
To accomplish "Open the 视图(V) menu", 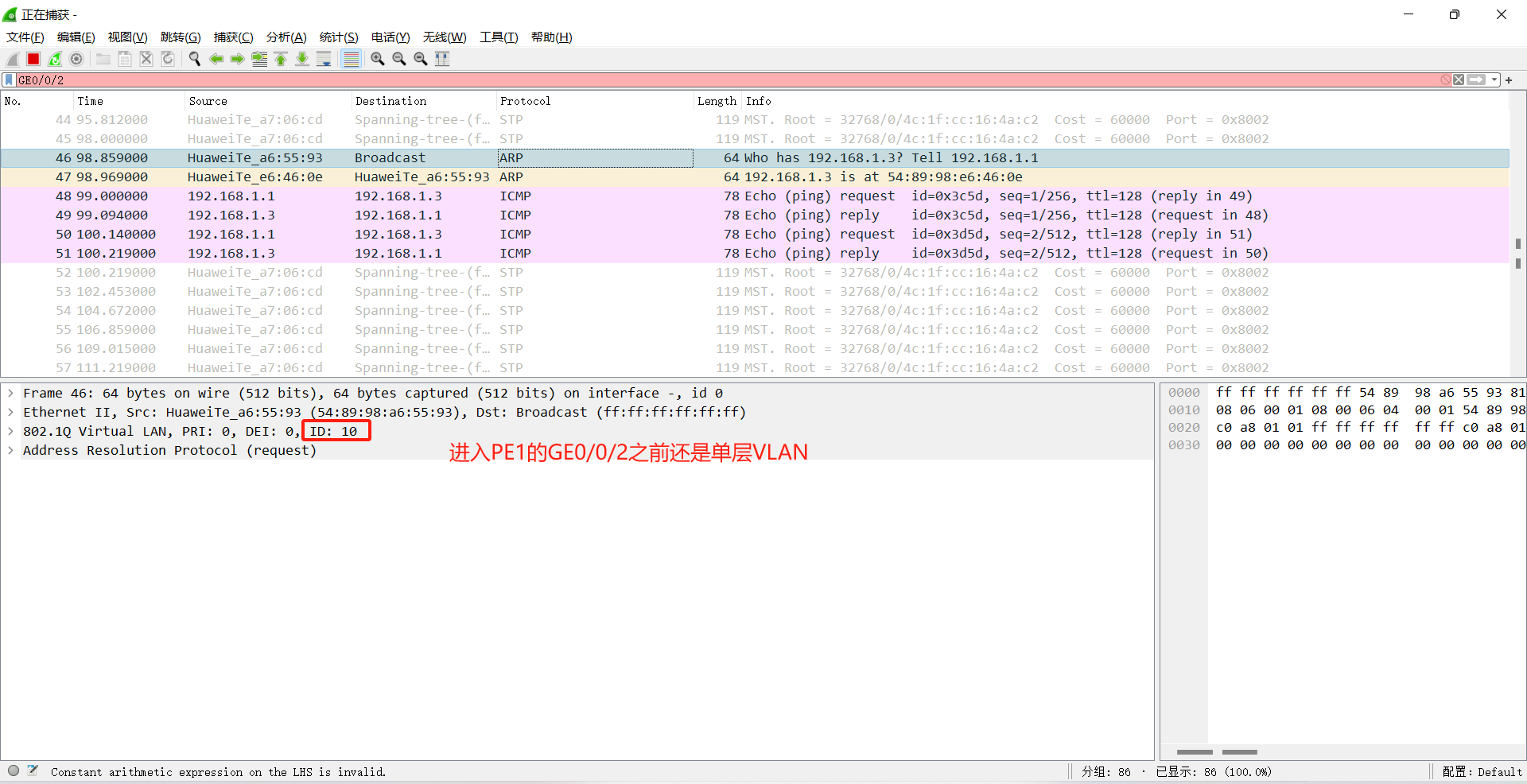I will point(128,37).
